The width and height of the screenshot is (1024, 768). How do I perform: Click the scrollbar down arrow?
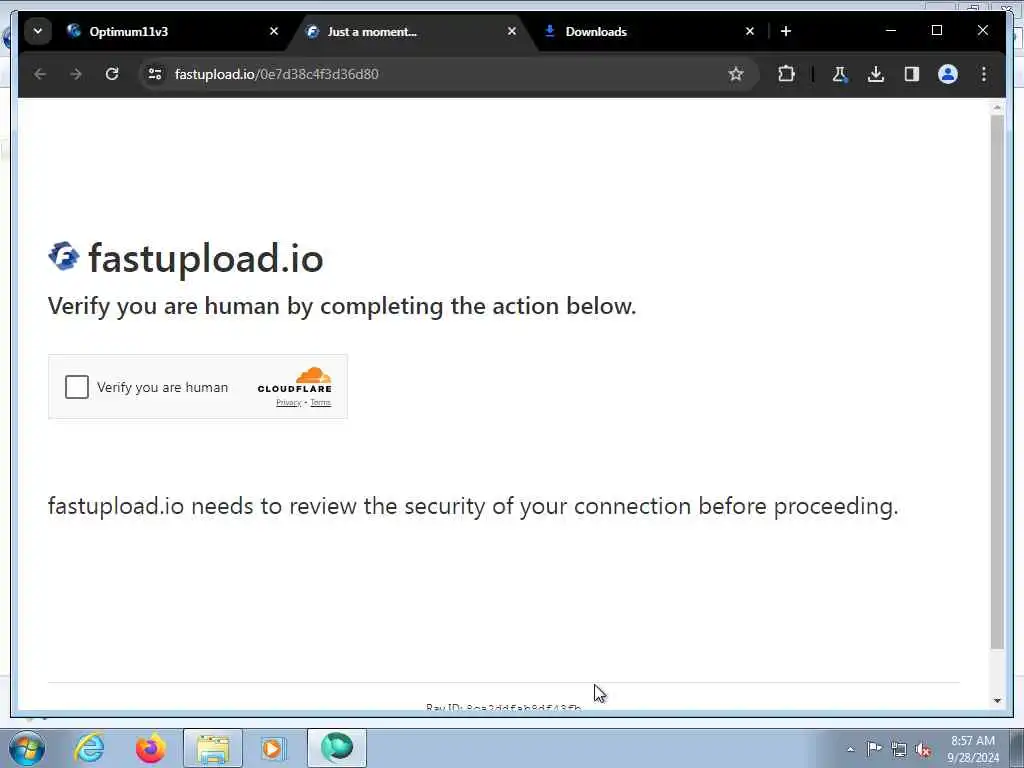(x=997, y=701)
